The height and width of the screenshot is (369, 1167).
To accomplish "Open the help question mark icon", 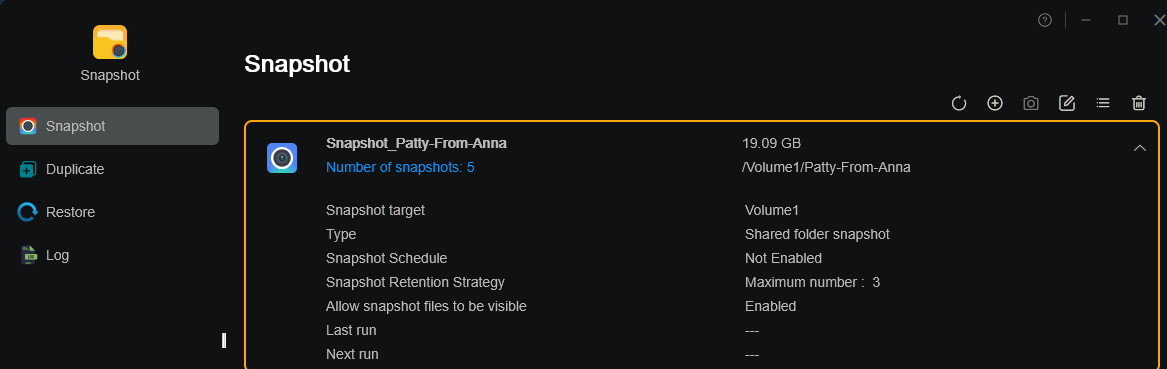I will click(1045, 20).
